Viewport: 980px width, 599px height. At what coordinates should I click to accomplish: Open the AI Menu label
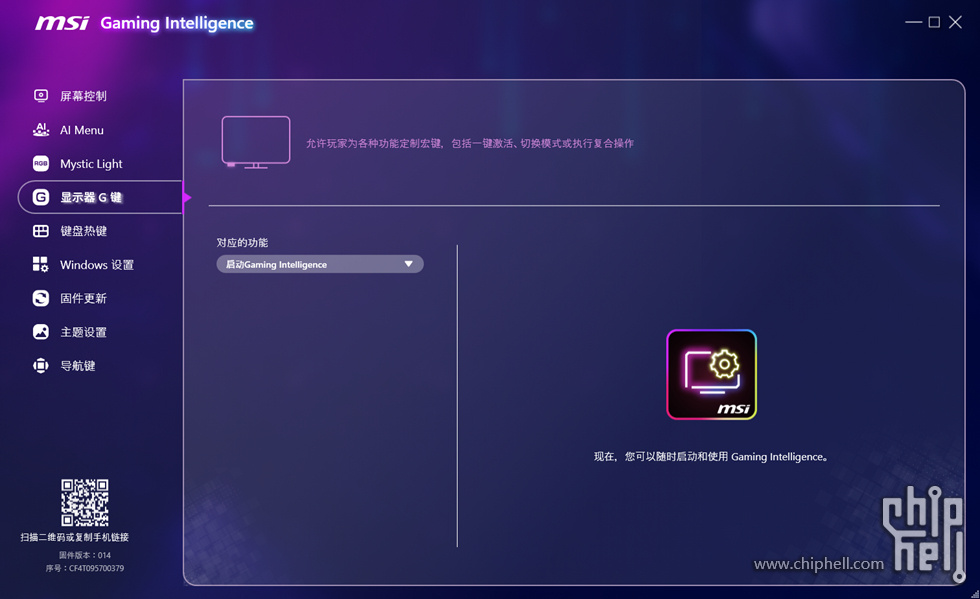coord(82,130)
